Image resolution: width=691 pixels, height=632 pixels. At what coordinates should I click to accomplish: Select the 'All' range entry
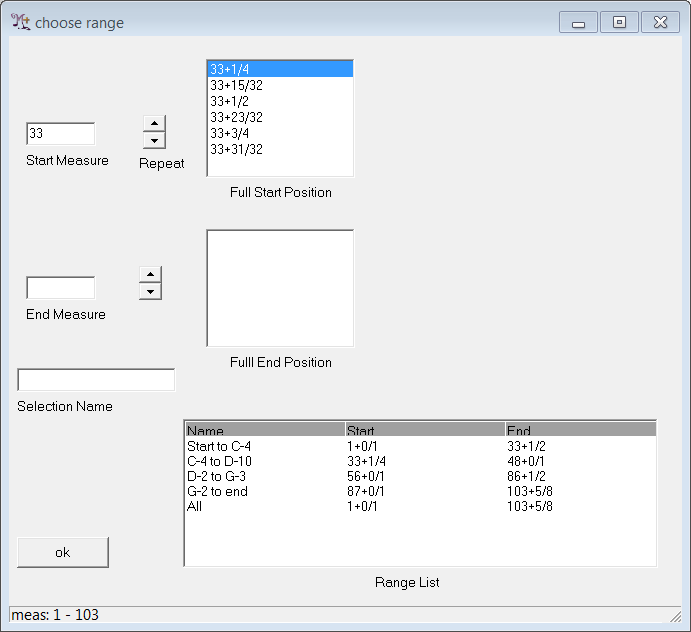click(x=194, y=506)
